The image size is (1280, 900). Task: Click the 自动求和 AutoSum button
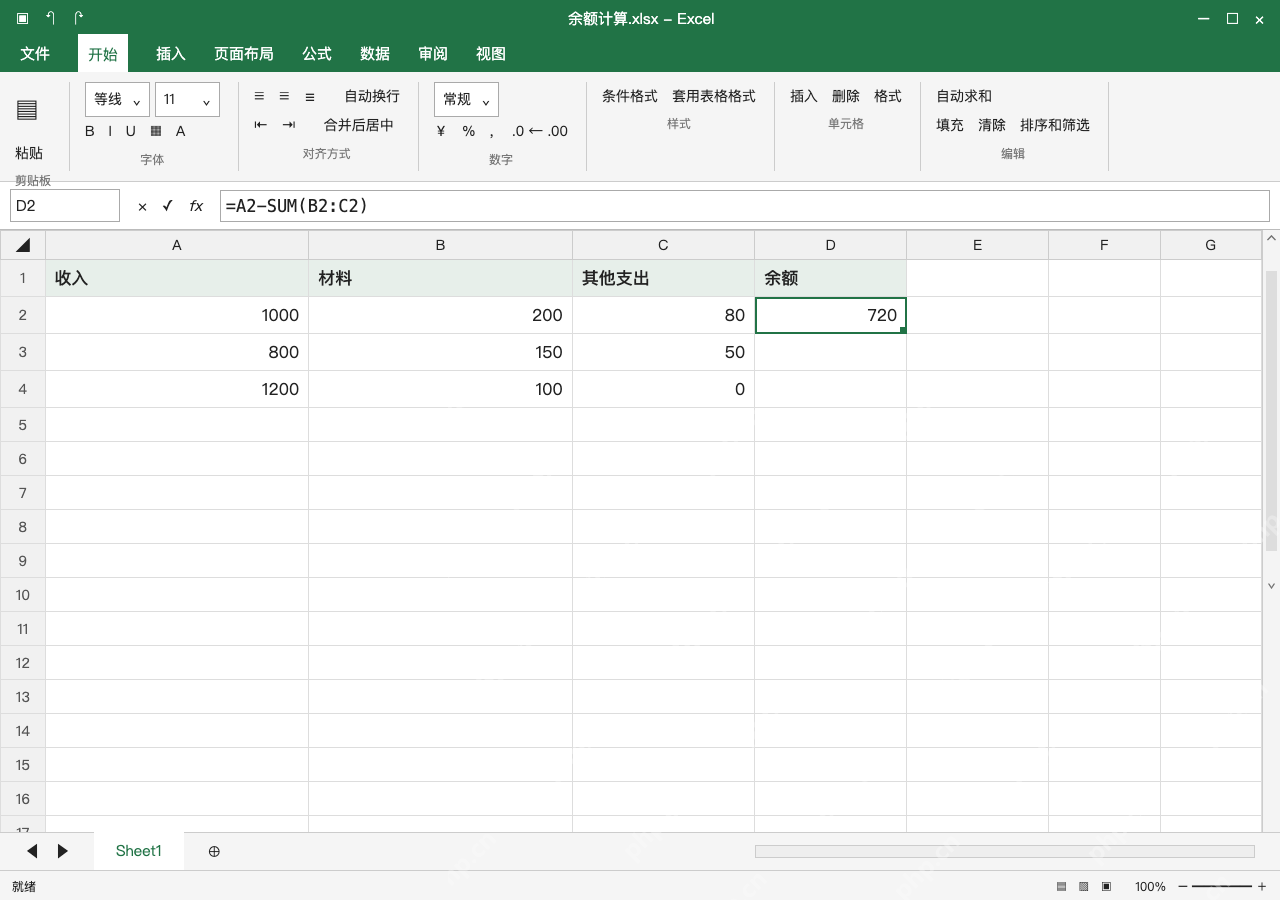click(964, 96)
